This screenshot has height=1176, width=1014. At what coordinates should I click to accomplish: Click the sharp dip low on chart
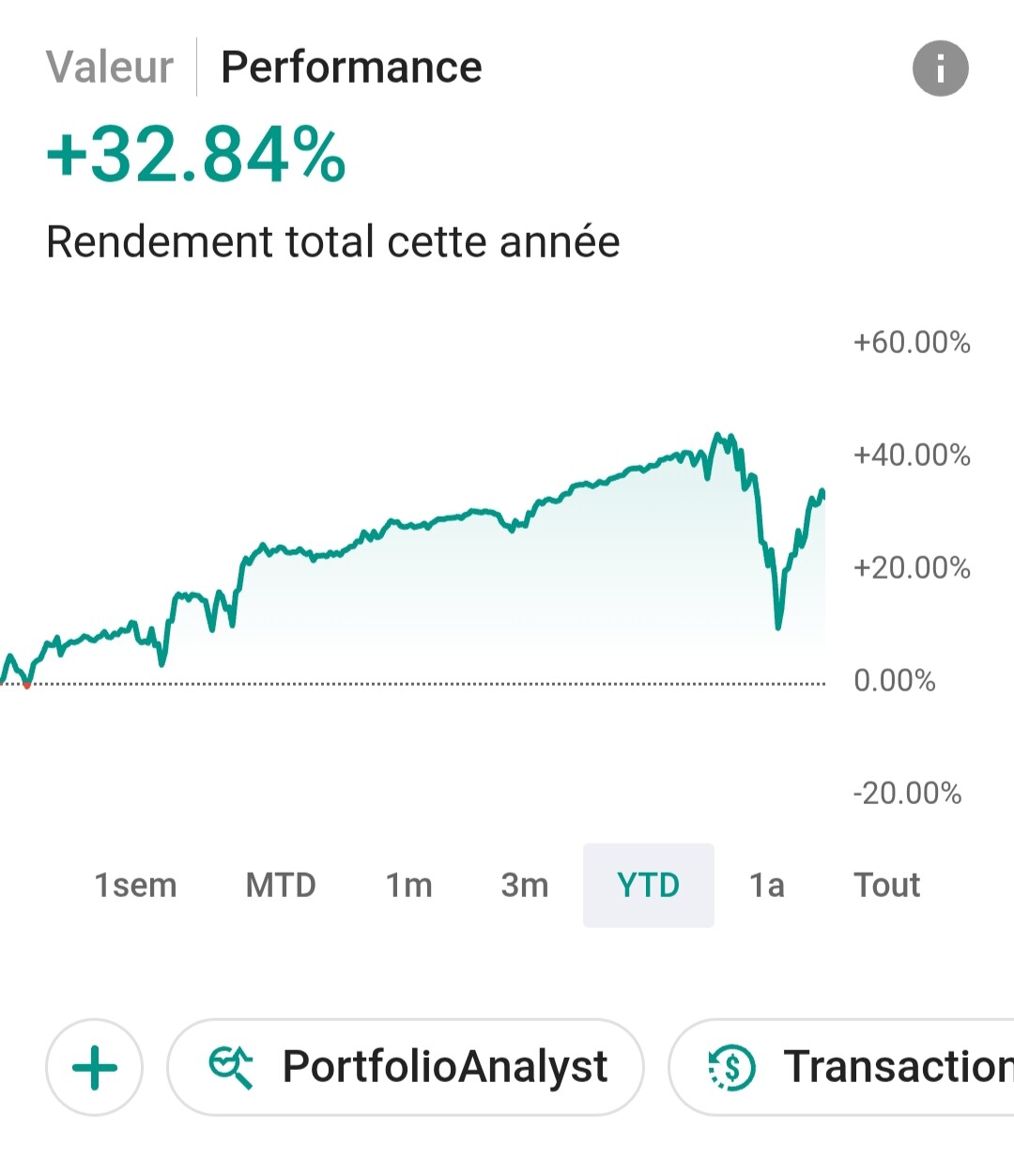coord(778,626)
